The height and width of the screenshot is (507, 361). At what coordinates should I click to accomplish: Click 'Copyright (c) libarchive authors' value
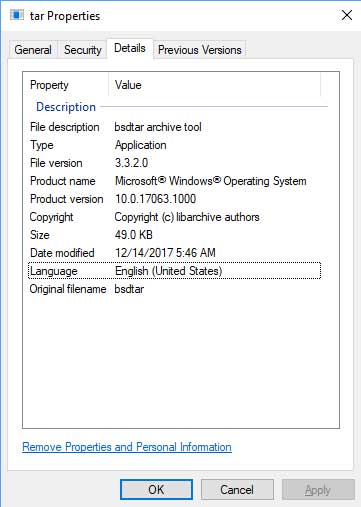pos(187,217)
